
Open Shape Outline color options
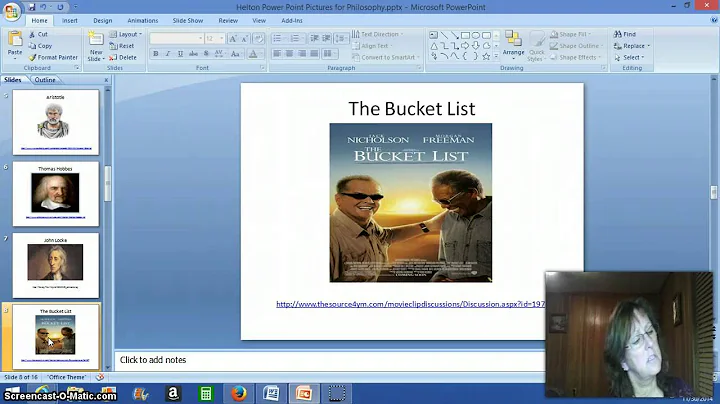click(x=577, y=46)
